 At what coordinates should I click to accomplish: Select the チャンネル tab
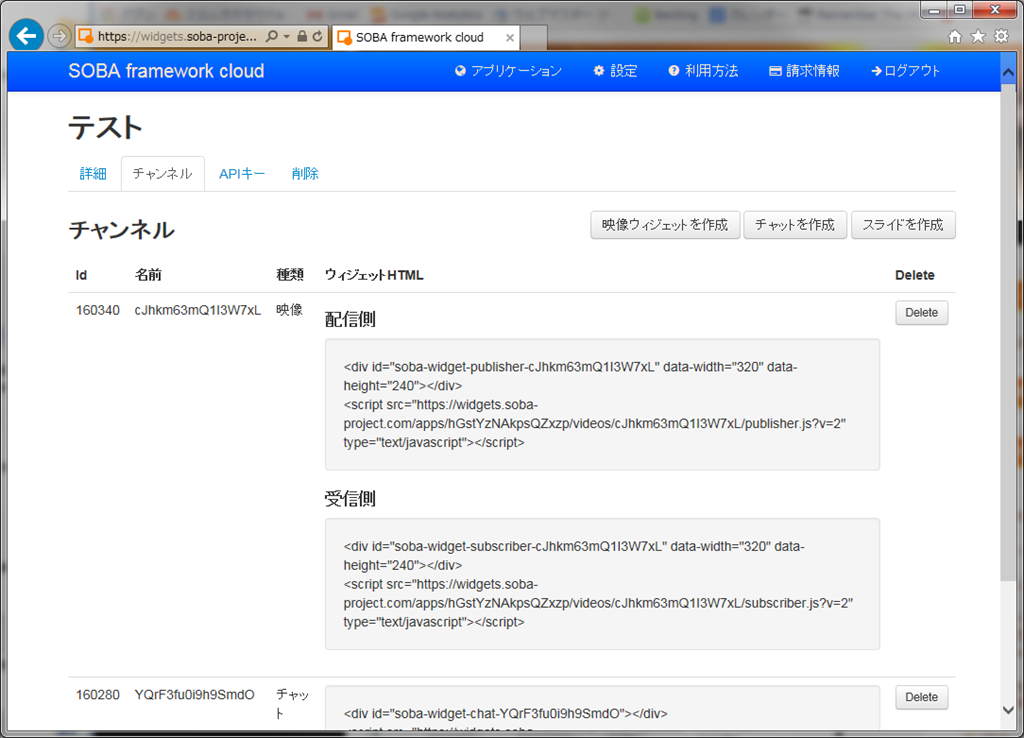click(x=163, y=174)
